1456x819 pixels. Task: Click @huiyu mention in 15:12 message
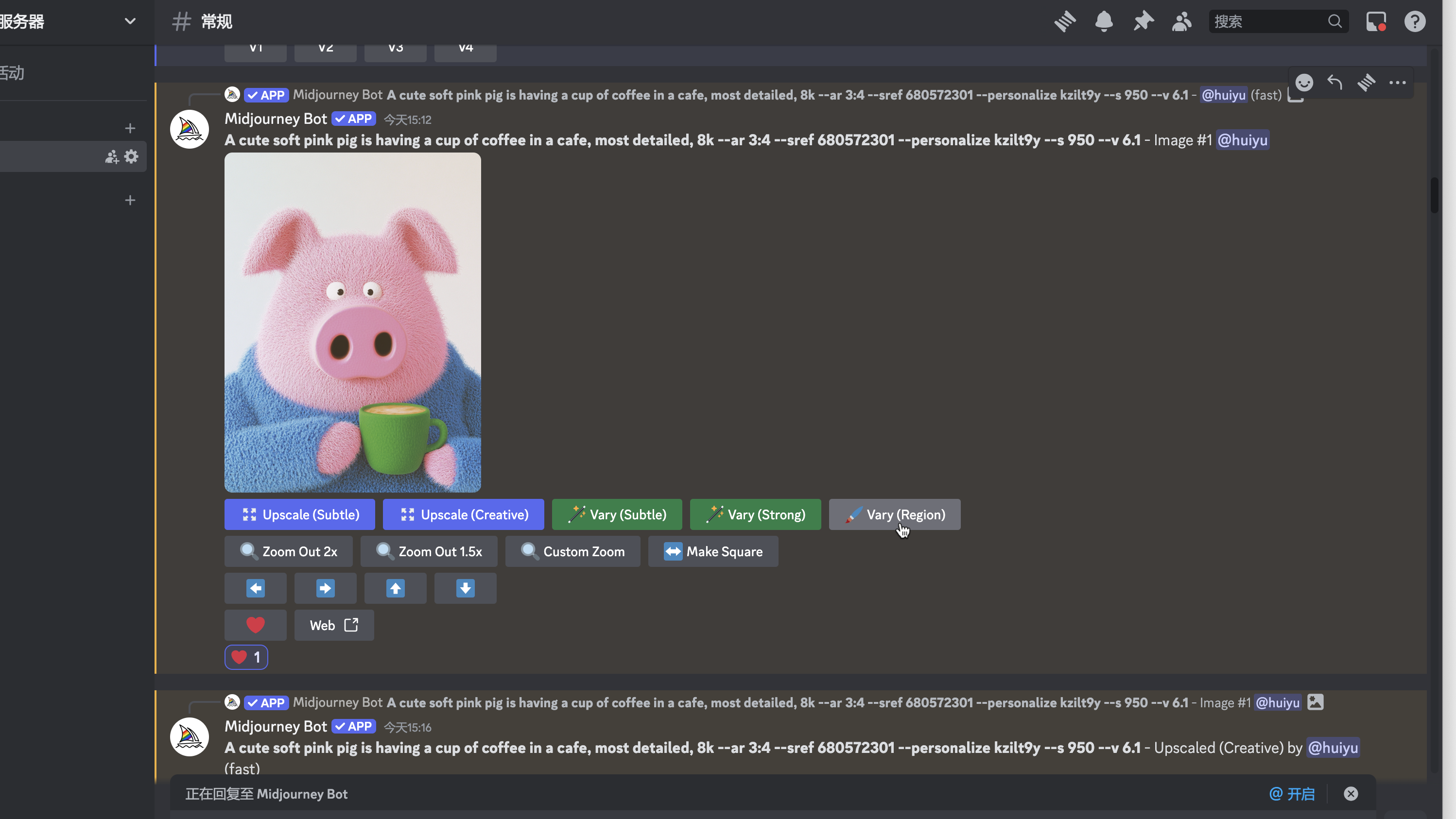pyautogui.click(x=1242, y=140)
